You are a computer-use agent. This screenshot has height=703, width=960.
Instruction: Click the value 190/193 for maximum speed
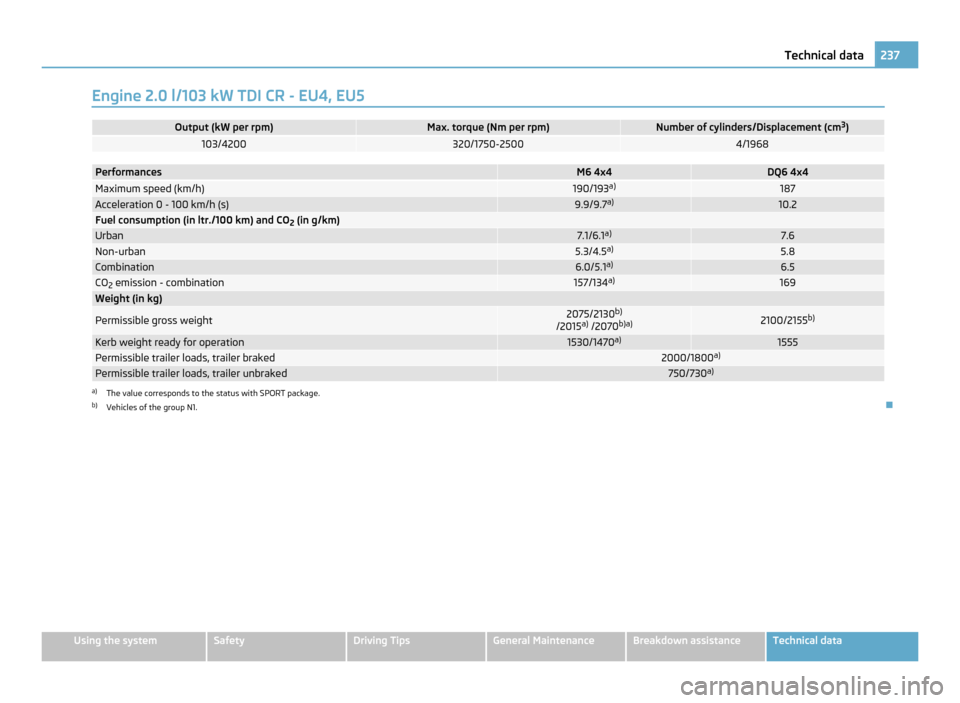point(594,189)
